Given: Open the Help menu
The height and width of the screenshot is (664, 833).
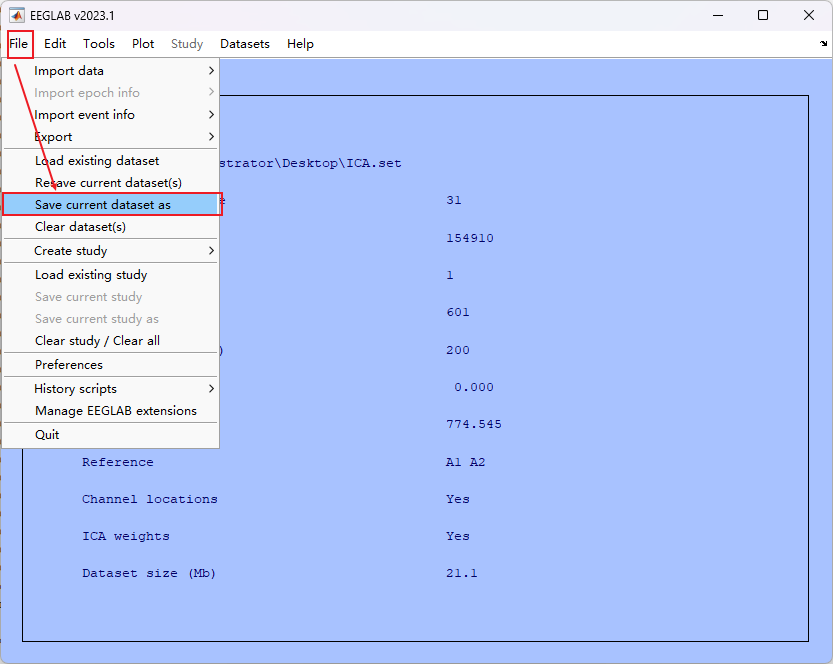Looking at the screenshot, I should point(300,44).
